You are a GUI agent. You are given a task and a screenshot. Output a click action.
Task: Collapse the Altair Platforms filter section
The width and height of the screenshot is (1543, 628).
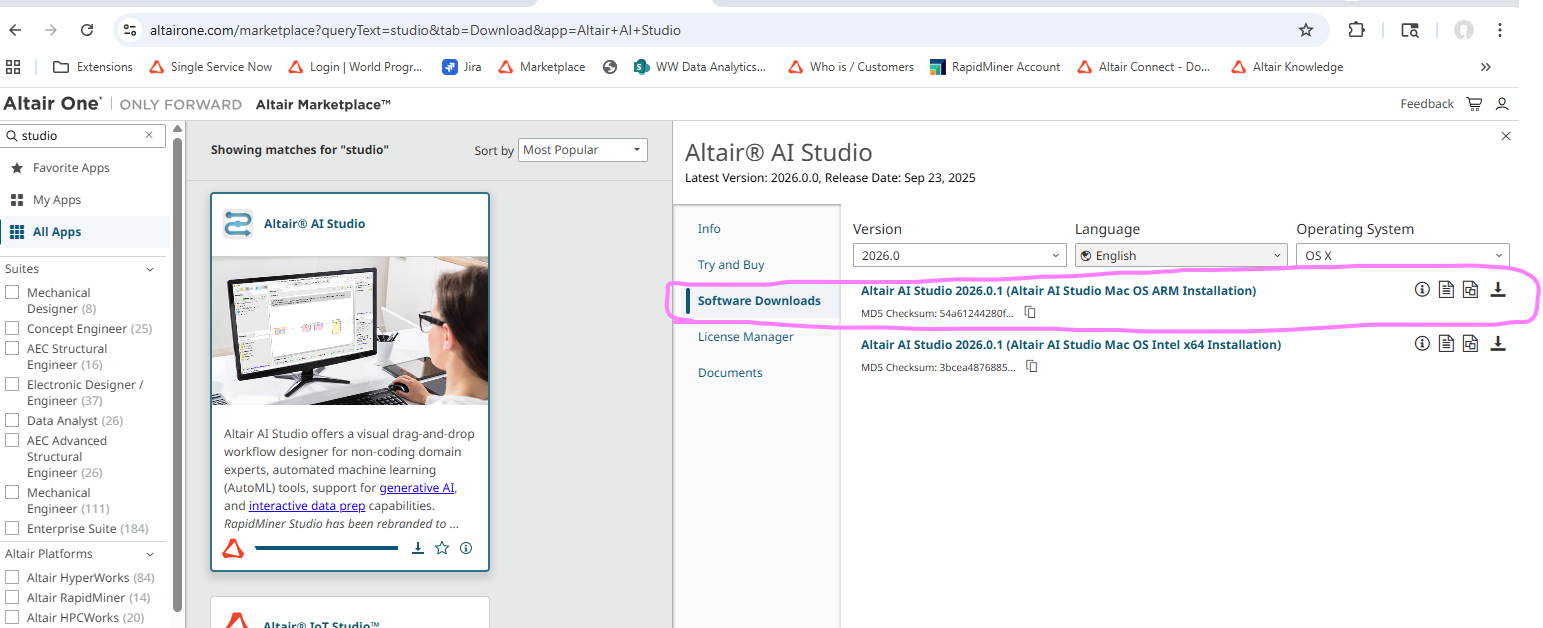[x=151, y=554]
